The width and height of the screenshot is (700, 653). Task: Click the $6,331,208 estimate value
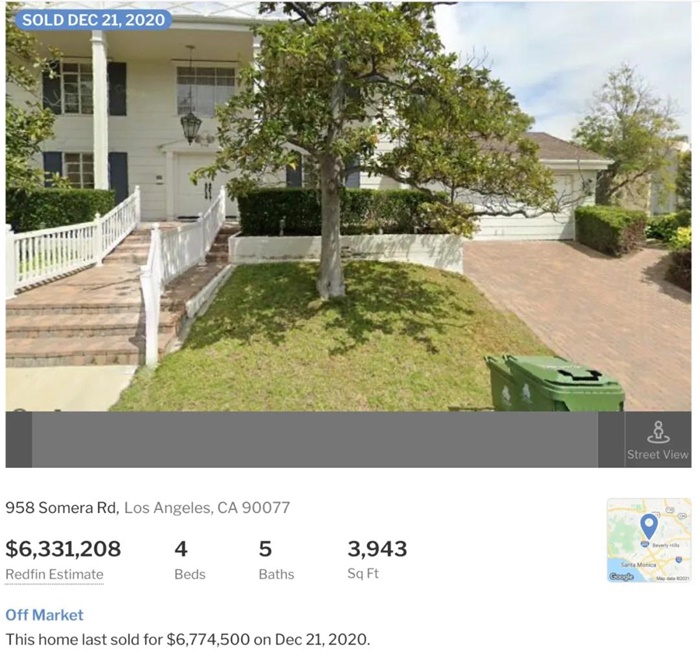tap(63, 549)
